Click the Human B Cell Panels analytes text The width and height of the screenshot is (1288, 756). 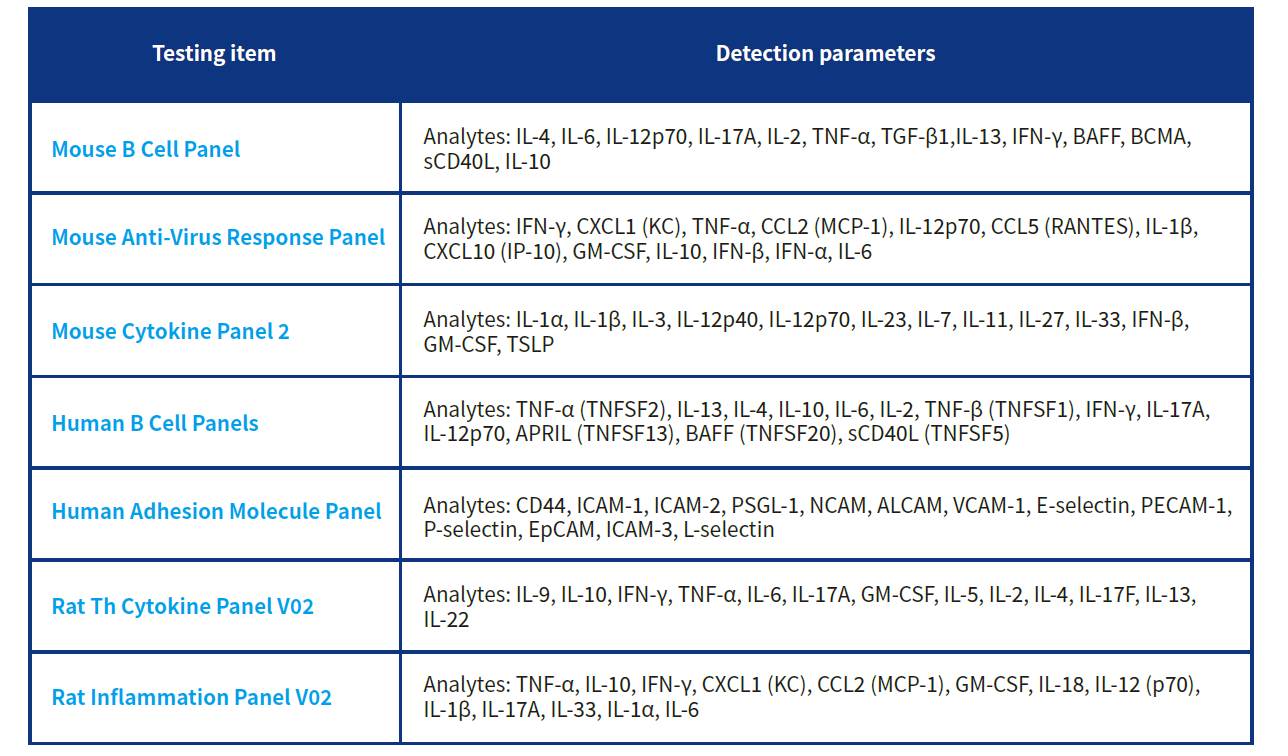816,422
